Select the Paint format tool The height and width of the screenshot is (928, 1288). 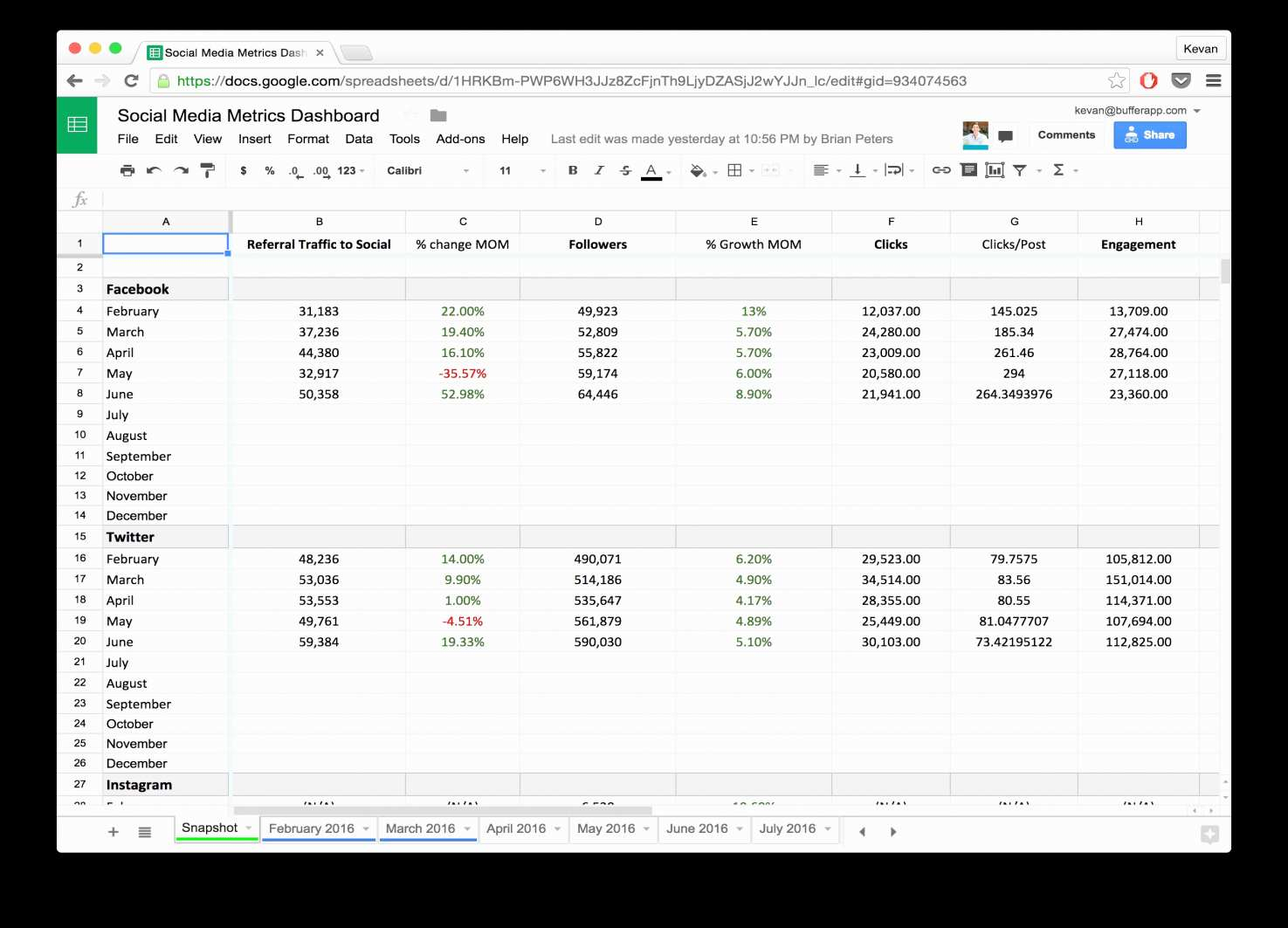pos(208,170)
